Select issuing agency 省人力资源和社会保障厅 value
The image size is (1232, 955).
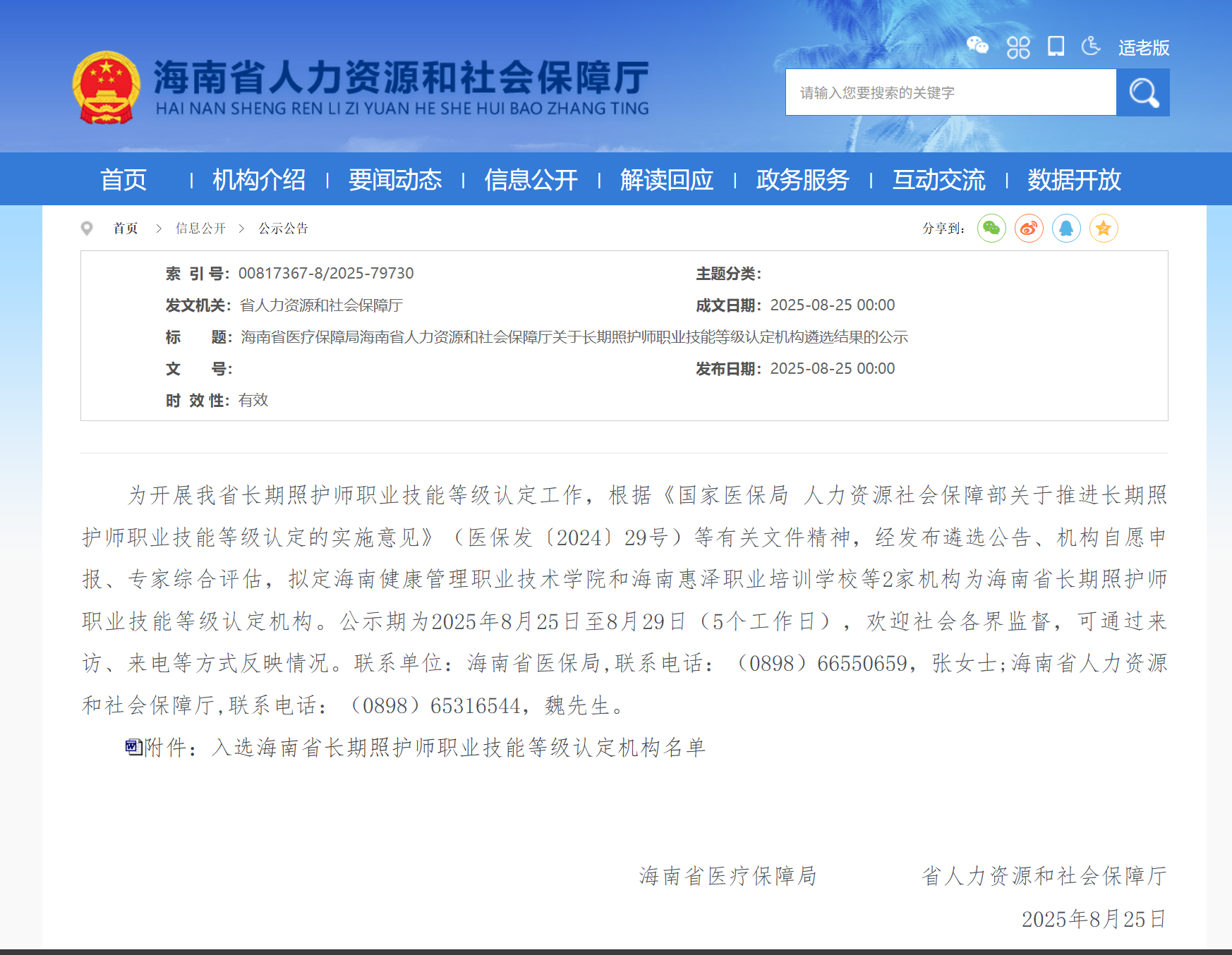321,305
